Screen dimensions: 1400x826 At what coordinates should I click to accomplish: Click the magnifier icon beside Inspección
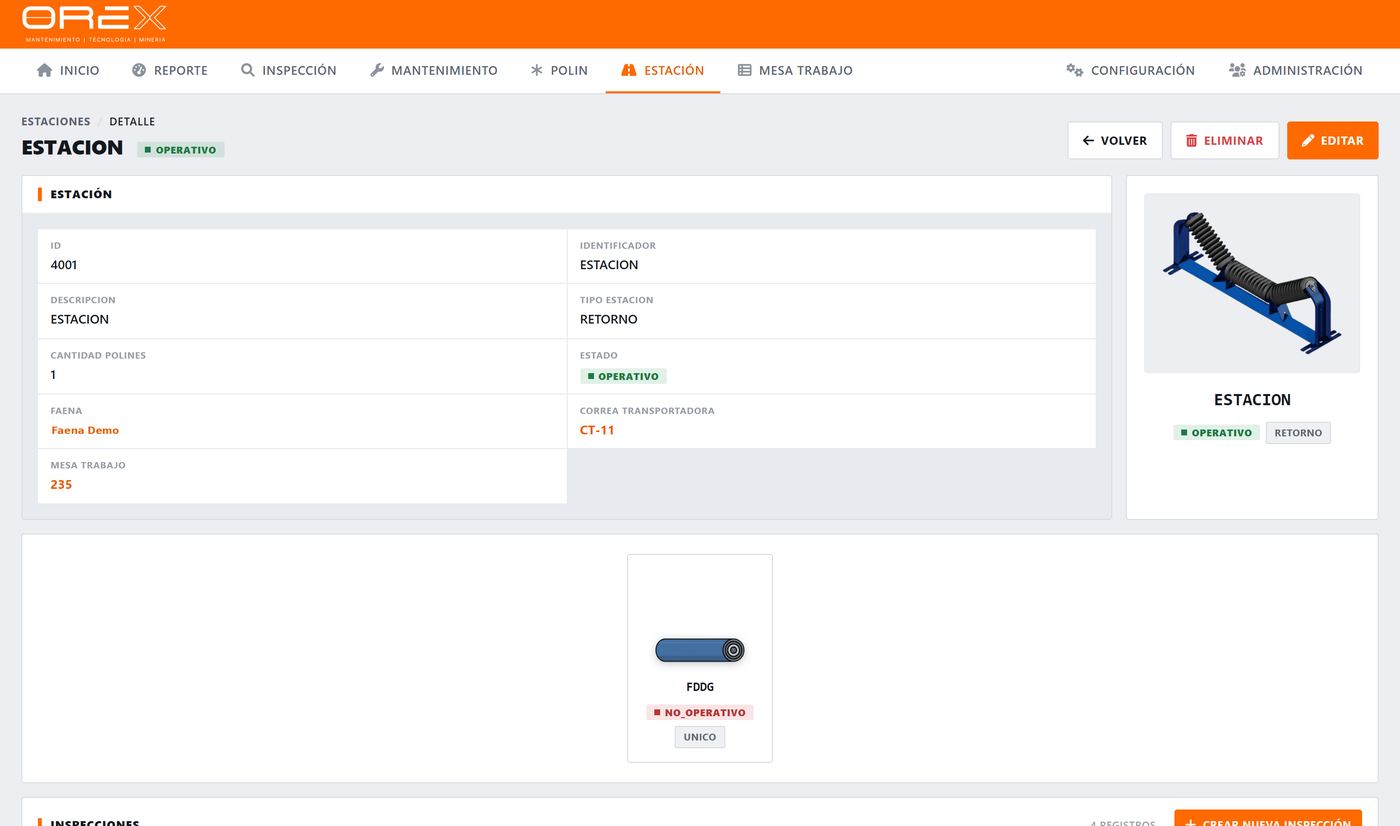coord(248,70)
